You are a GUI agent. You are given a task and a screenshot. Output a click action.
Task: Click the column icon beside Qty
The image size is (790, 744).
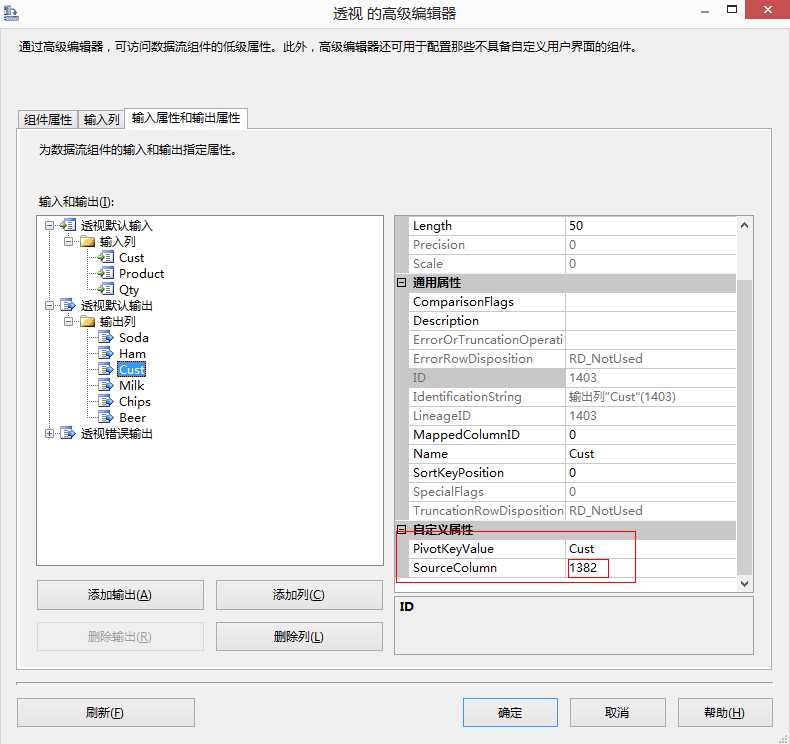106,289
